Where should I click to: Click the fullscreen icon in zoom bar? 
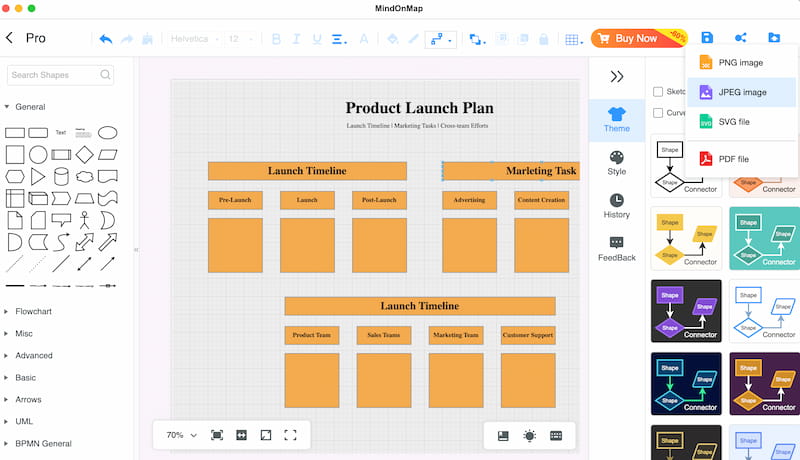tap(290, 435)
